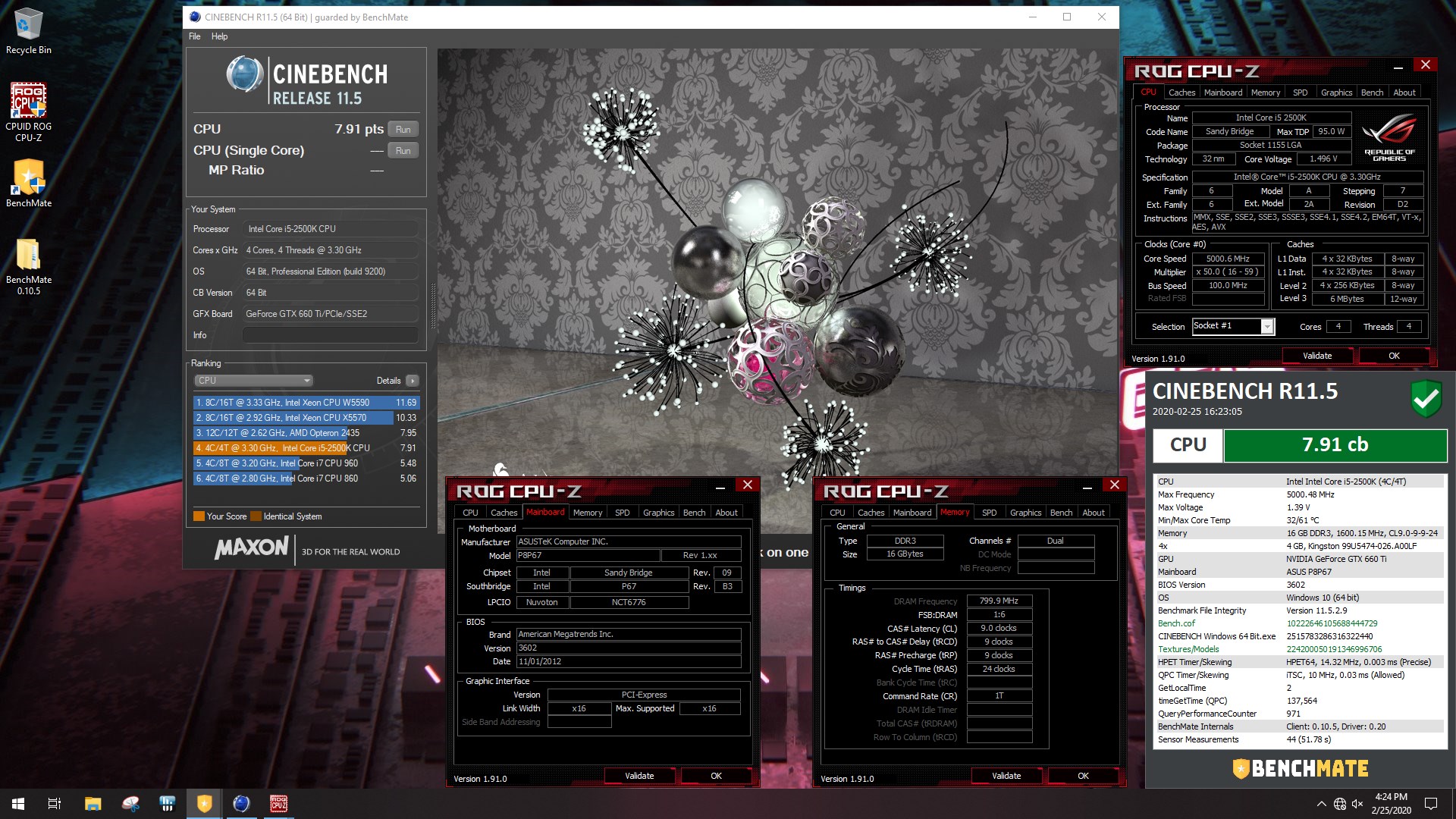Select the Core i7 860 ranking row

pyautogui.click(x=306, y=479)
